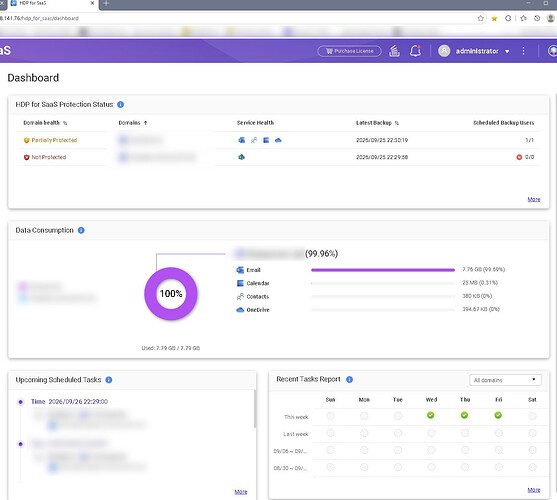Open a new browser tab
The image size is (557, 500).
[x=106, y=4]
